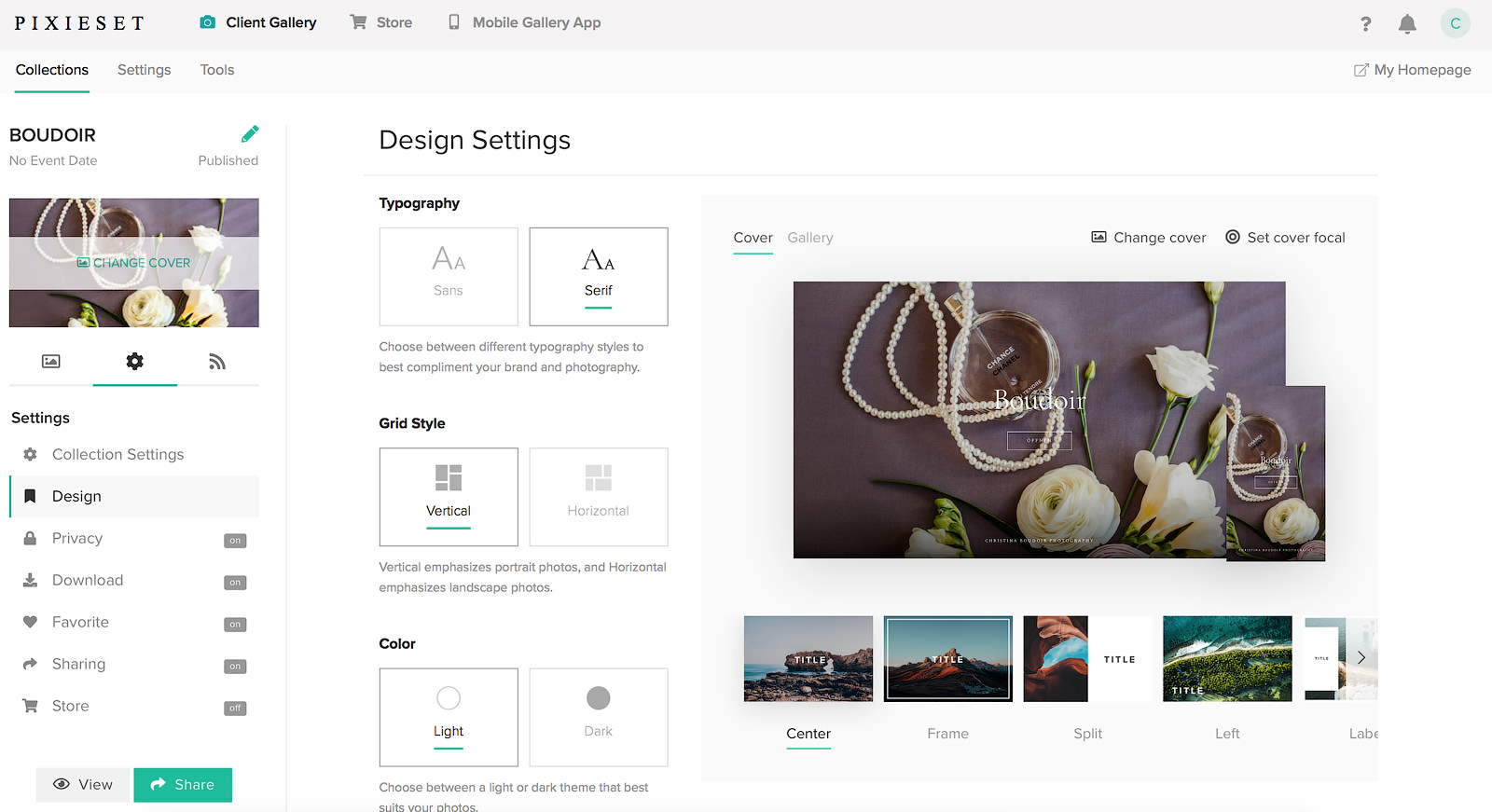
Task: Click the Design bookmark icon
Action: pos(30,496)
